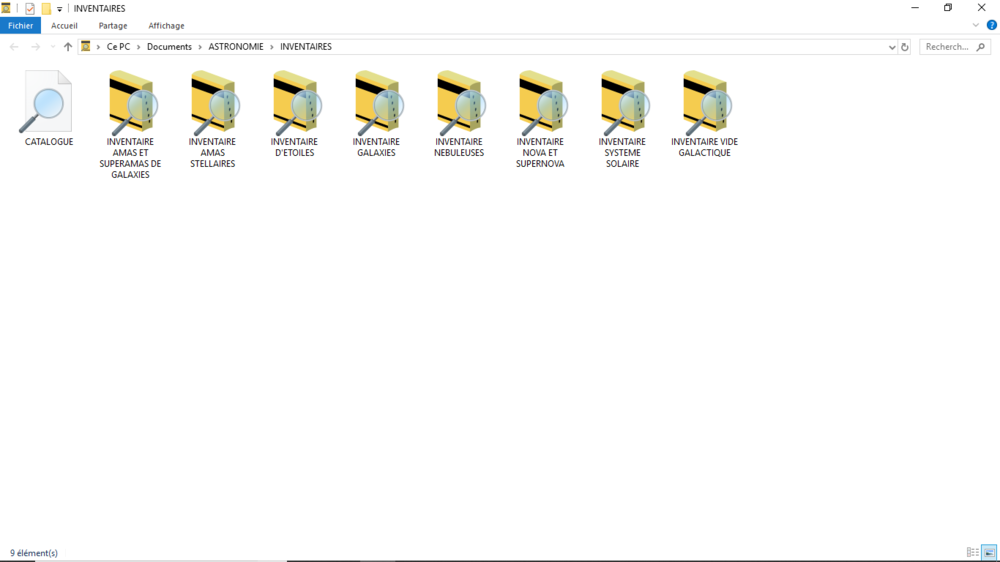Screen dimensions: 1000x562
Task: Switch to Details view layout icon
Action: click(973, 552)
